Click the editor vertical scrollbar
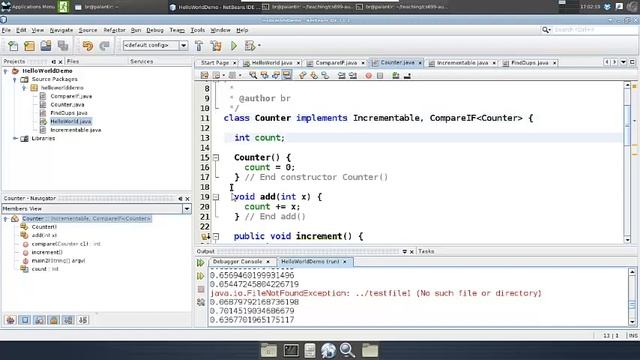 tap(627, 162)
